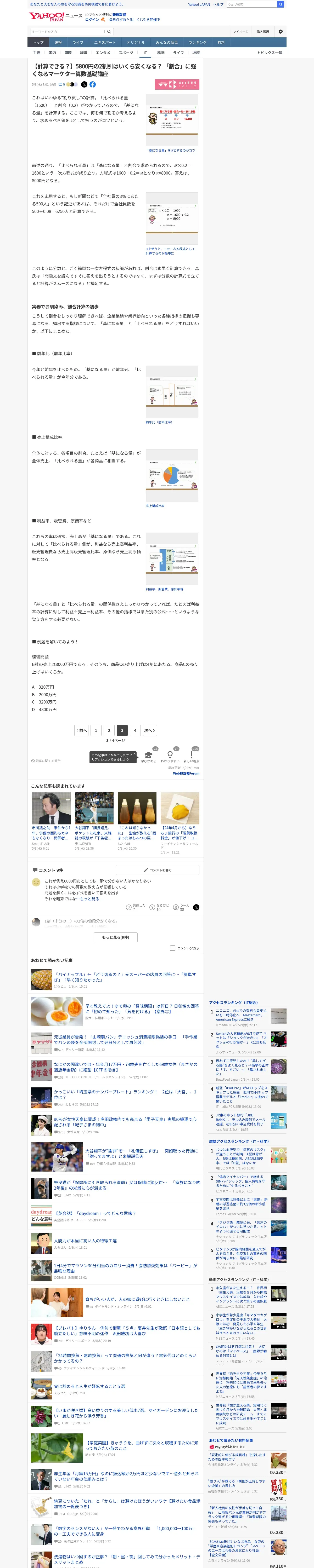Open the スポーツ category
Screen dimensions: 314x1568
click(126, 53)
